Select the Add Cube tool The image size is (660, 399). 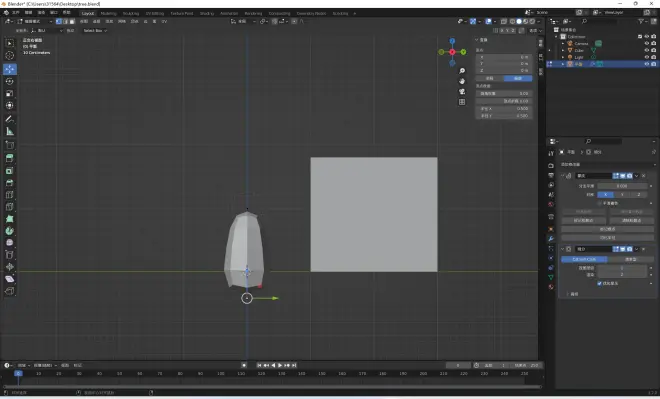(x=9, y=145)
